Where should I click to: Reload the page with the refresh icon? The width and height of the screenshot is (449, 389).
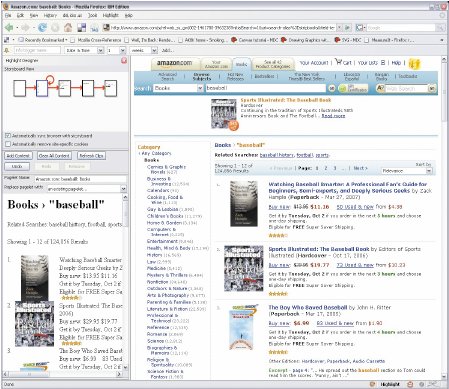(x=42, y=28)
